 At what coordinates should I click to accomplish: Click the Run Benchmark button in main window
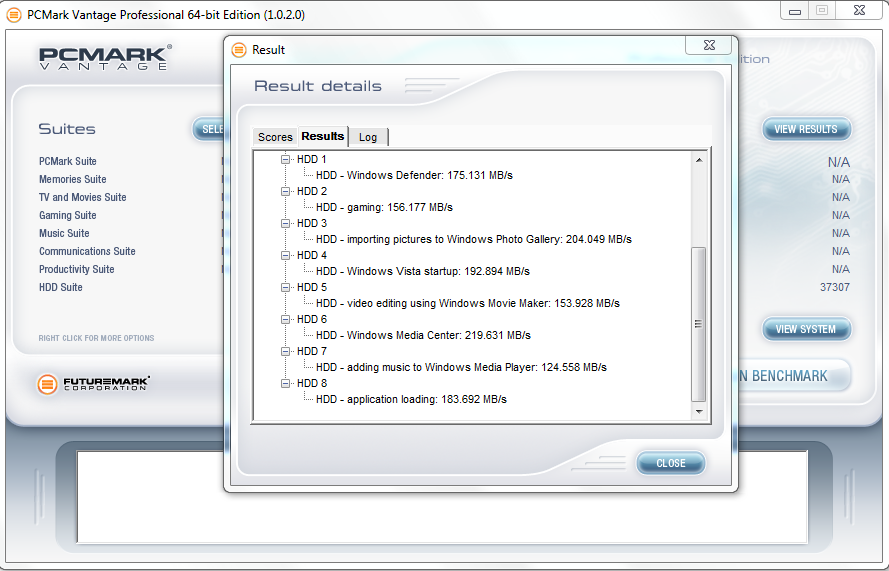pyautogui.click(x=793, y=376)
